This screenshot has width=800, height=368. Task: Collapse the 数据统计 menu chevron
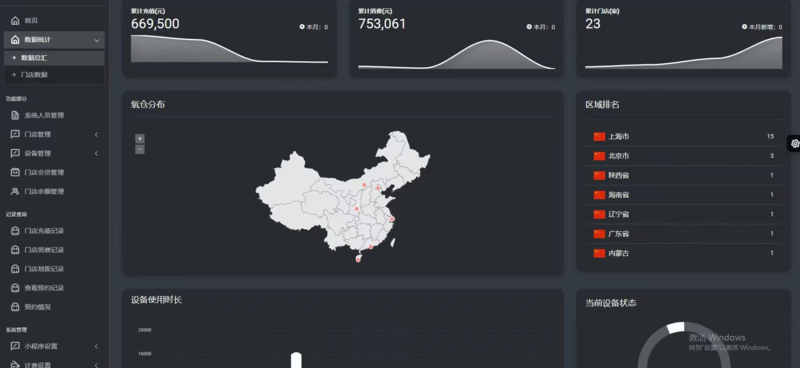(97, 40)
